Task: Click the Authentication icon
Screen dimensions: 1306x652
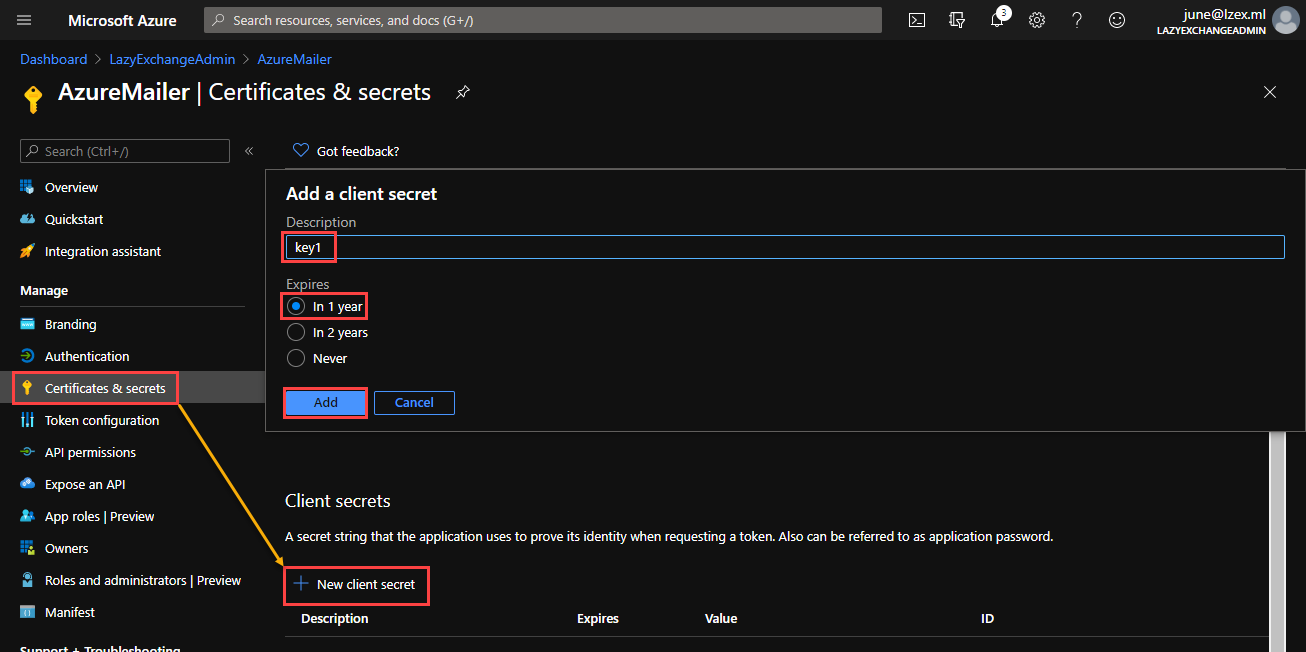Action: click(x=27, y=356)
